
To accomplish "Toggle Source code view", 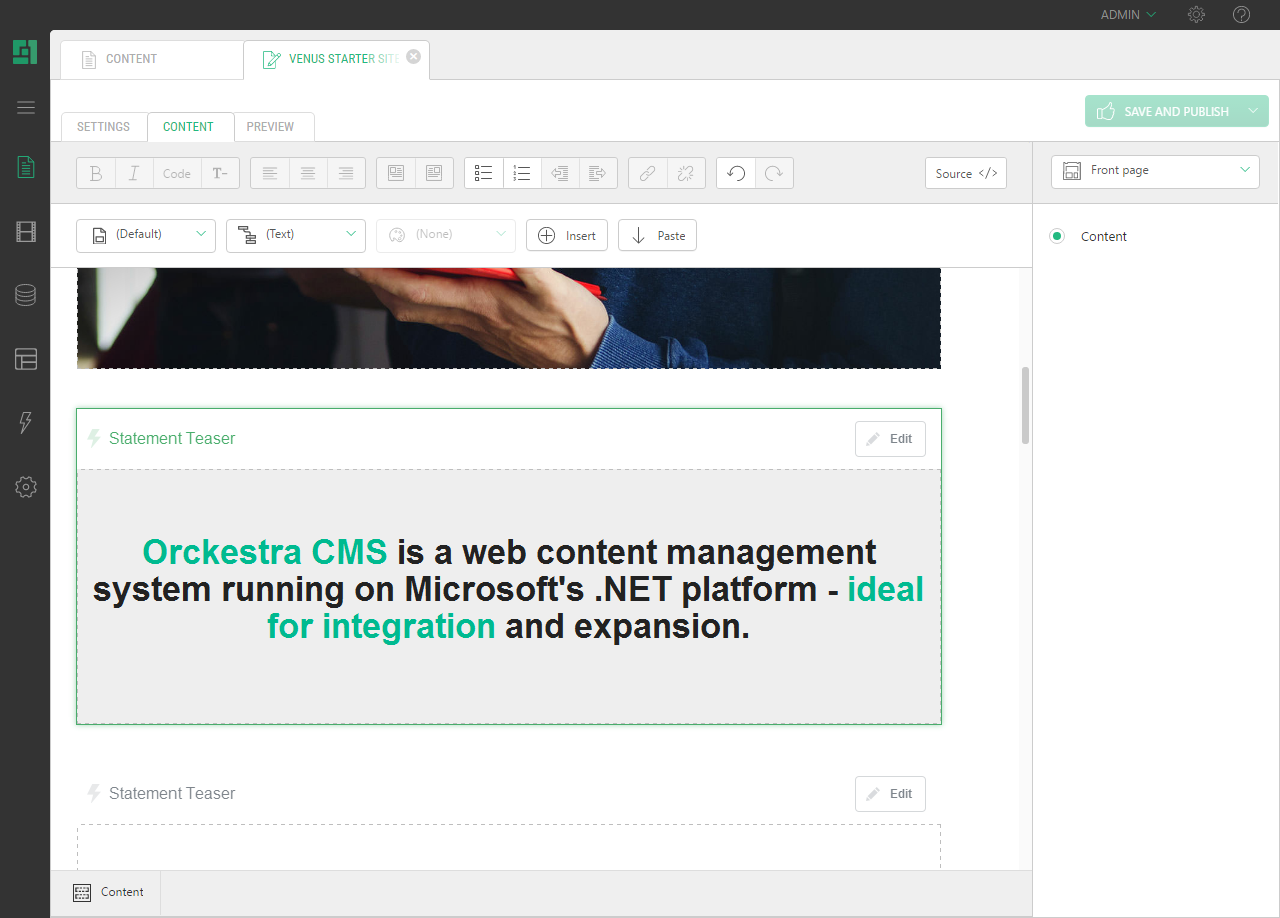I will [965, 173].
